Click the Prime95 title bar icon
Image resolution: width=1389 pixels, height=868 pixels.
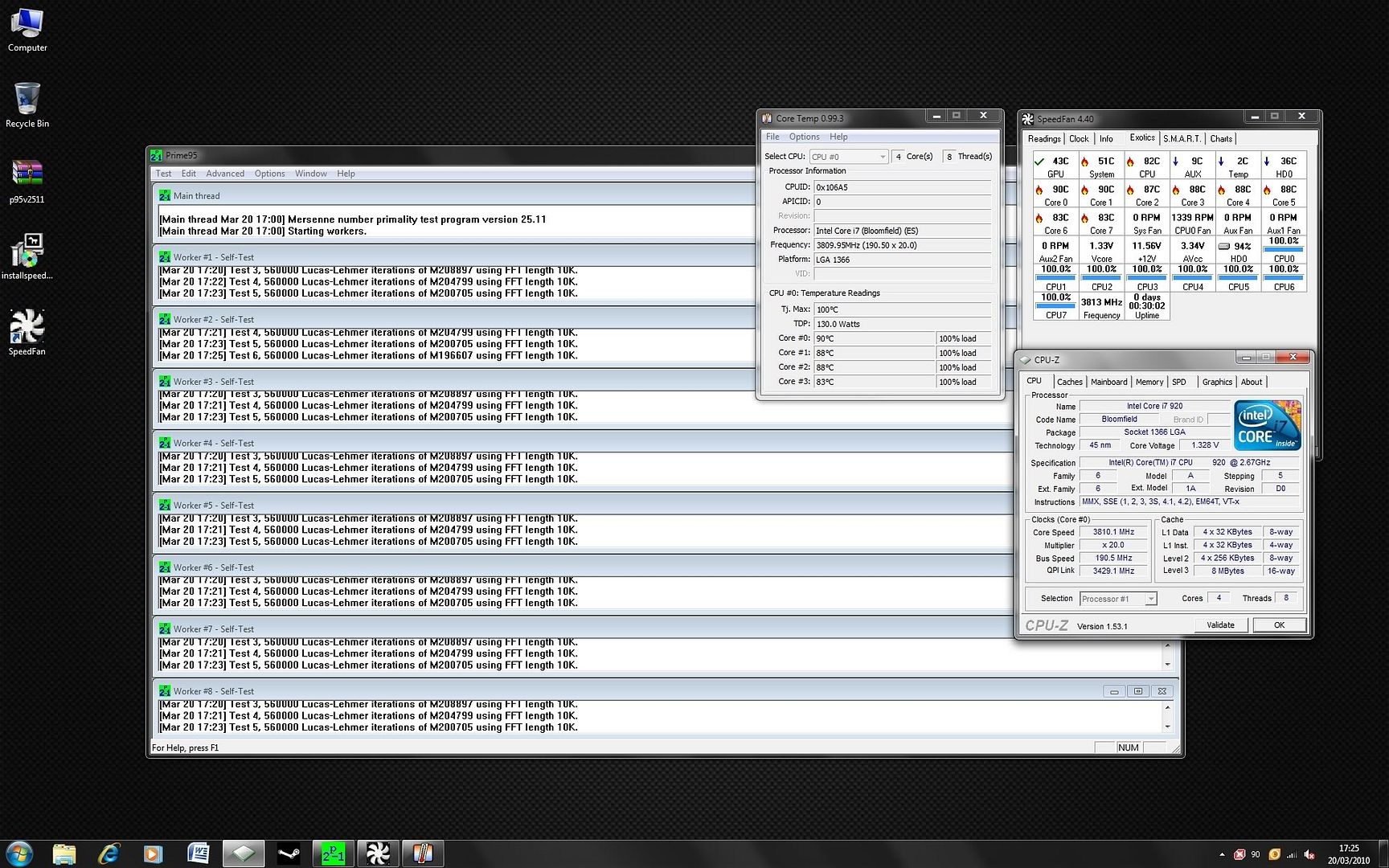[157, 155]
